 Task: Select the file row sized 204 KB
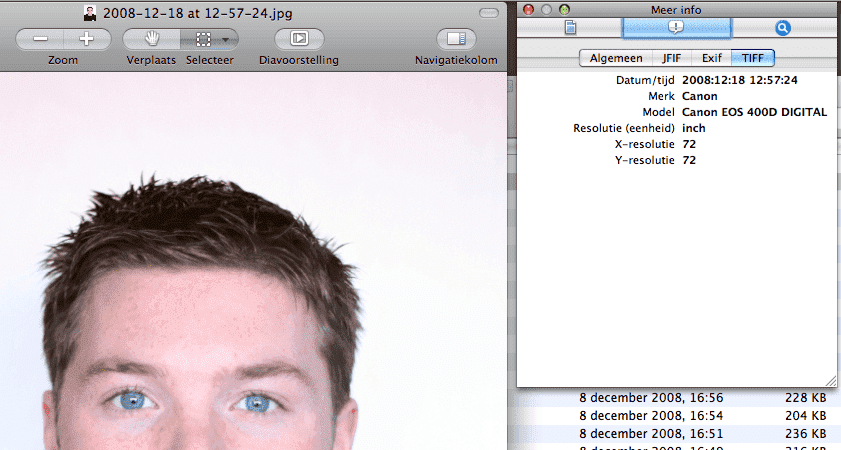point(804,415)
